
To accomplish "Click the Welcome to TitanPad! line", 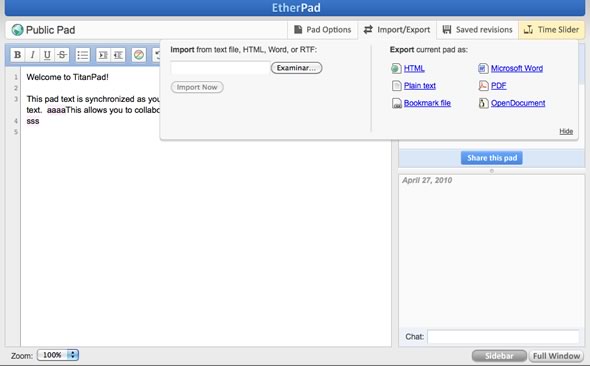I will 67,77.
